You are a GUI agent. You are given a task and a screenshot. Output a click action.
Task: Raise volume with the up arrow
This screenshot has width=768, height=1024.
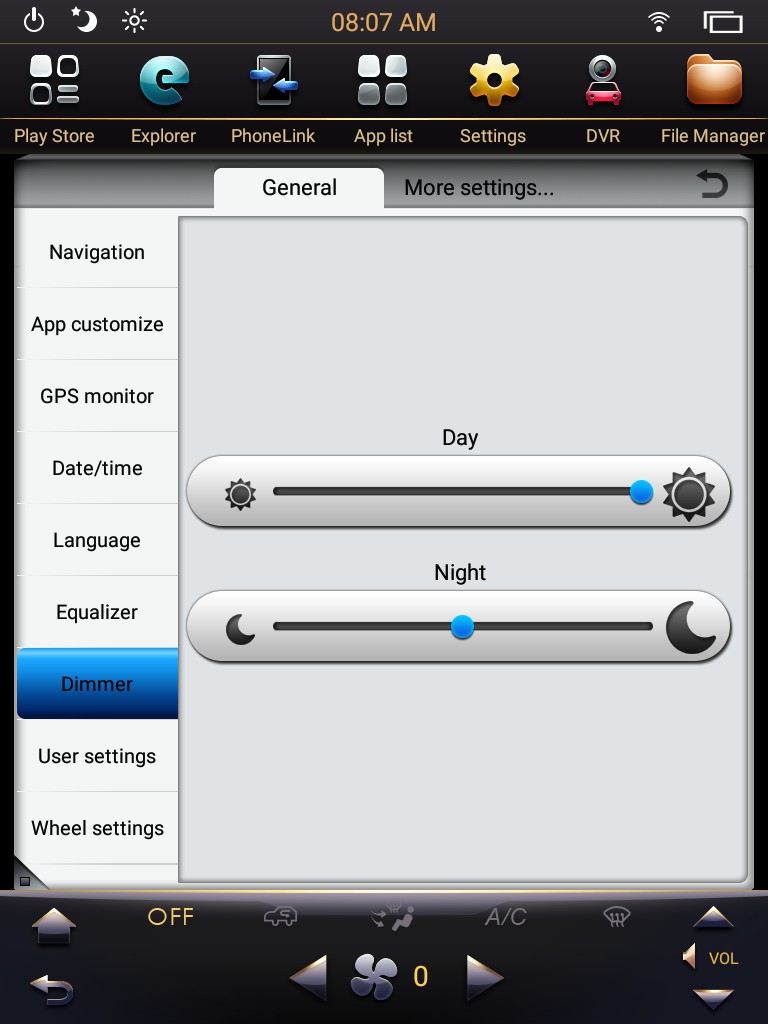coord(713,918)
